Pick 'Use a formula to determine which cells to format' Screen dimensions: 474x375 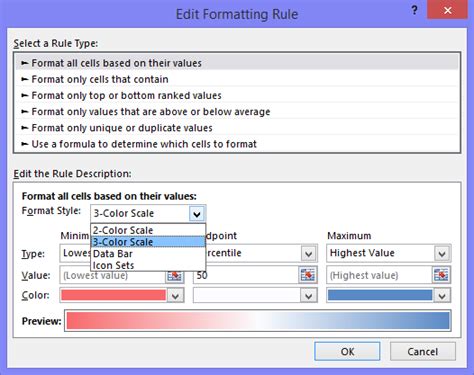237,144
